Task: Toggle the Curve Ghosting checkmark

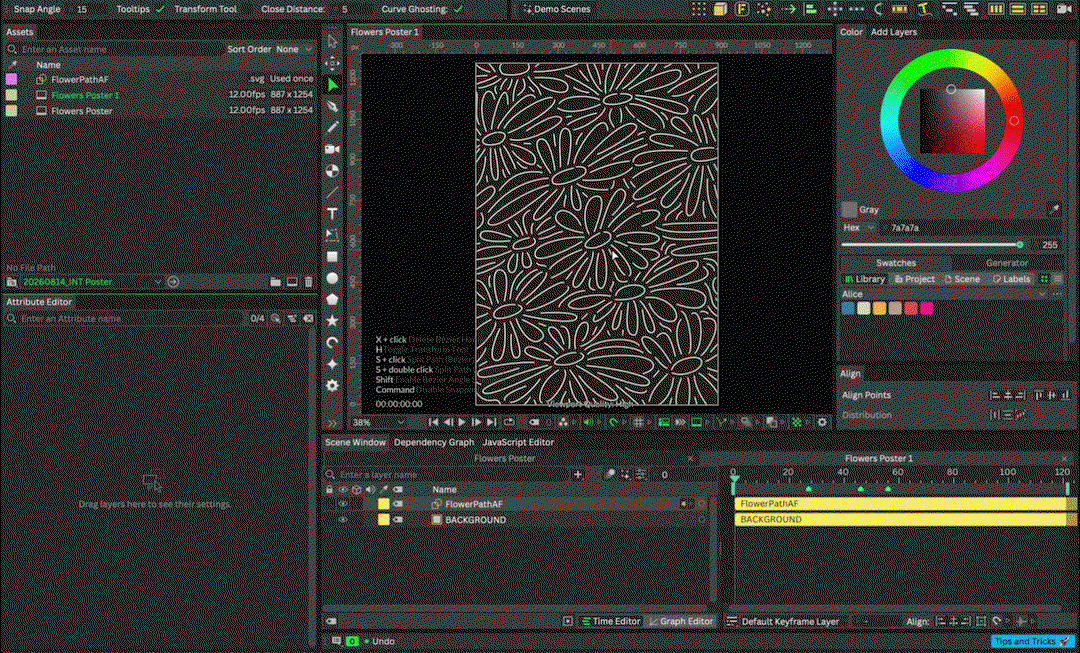Action: pos(459,9)
